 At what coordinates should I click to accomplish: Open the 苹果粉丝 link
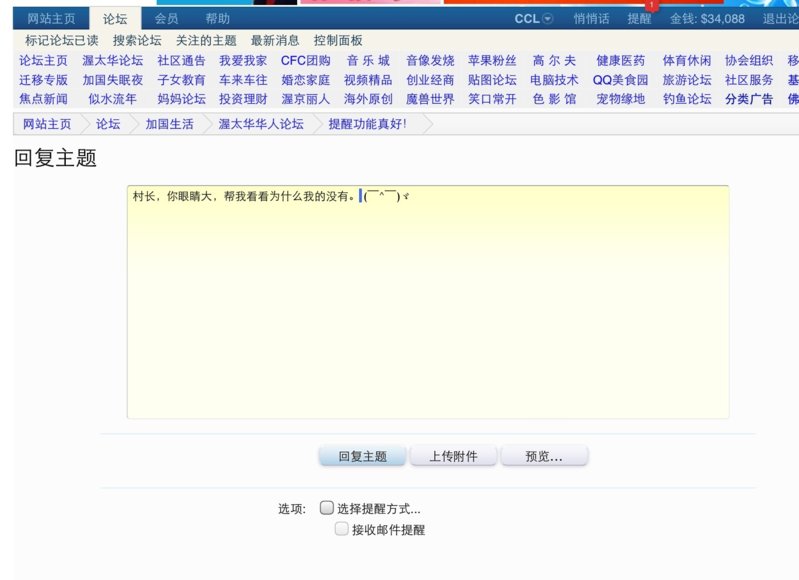tap(492, 61)
